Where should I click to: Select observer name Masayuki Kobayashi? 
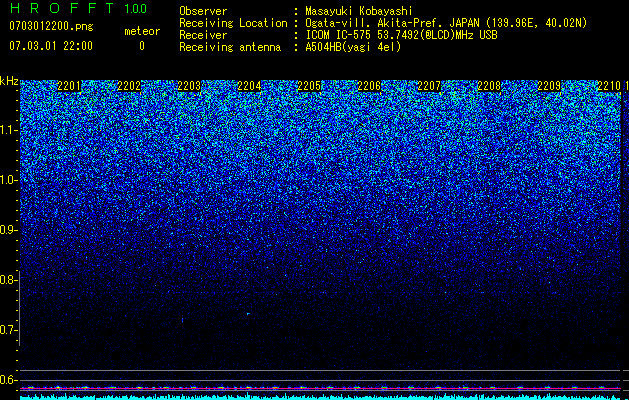point(359,11)
